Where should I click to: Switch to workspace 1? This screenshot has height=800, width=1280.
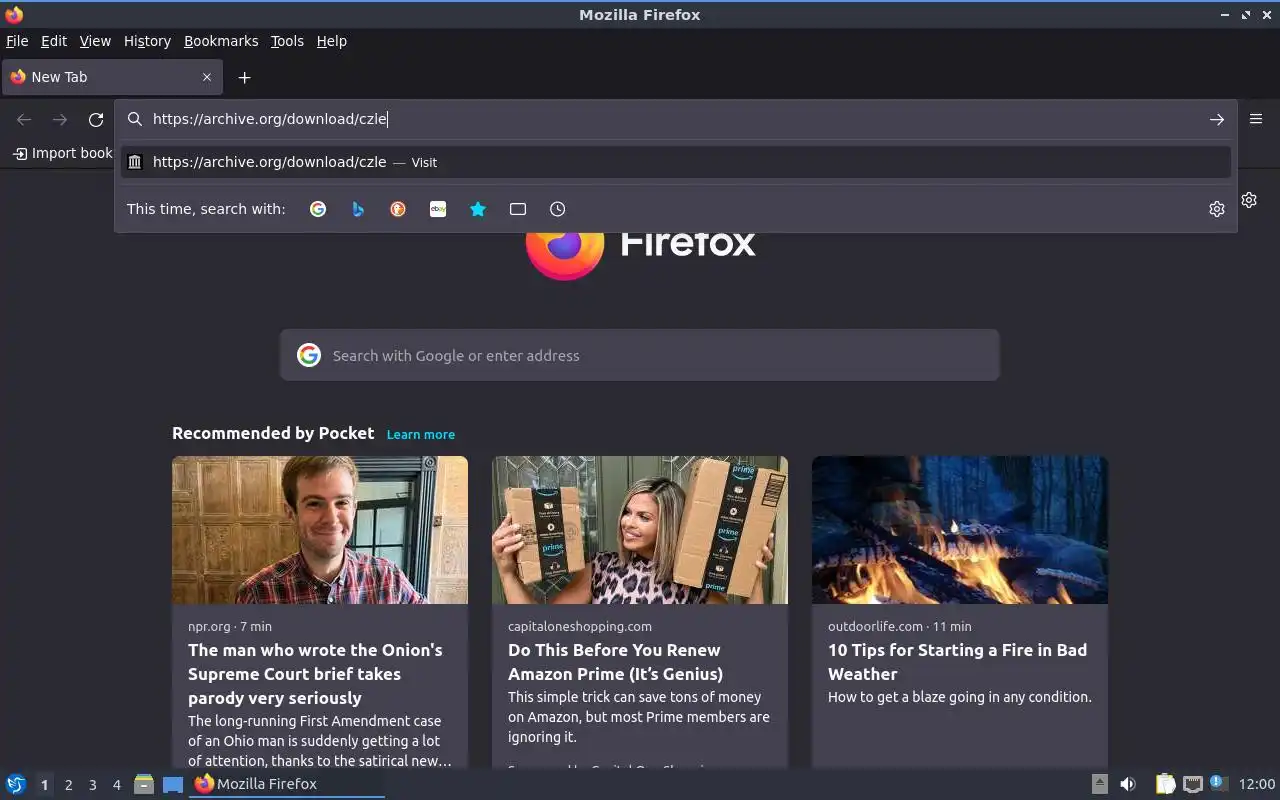pos(44,785)
